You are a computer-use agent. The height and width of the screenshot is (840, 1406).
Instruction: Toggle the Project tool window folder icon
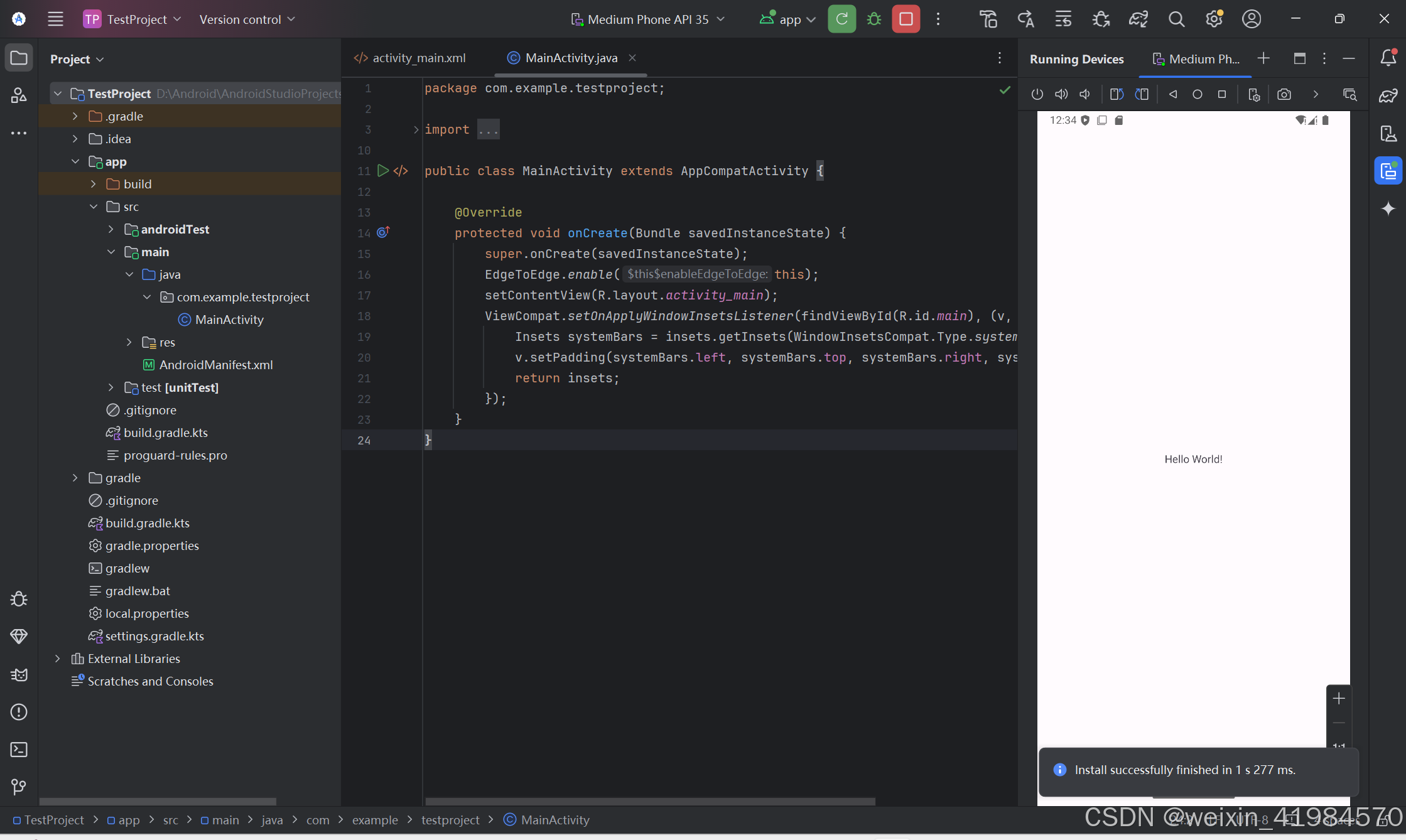click(19, 58)
